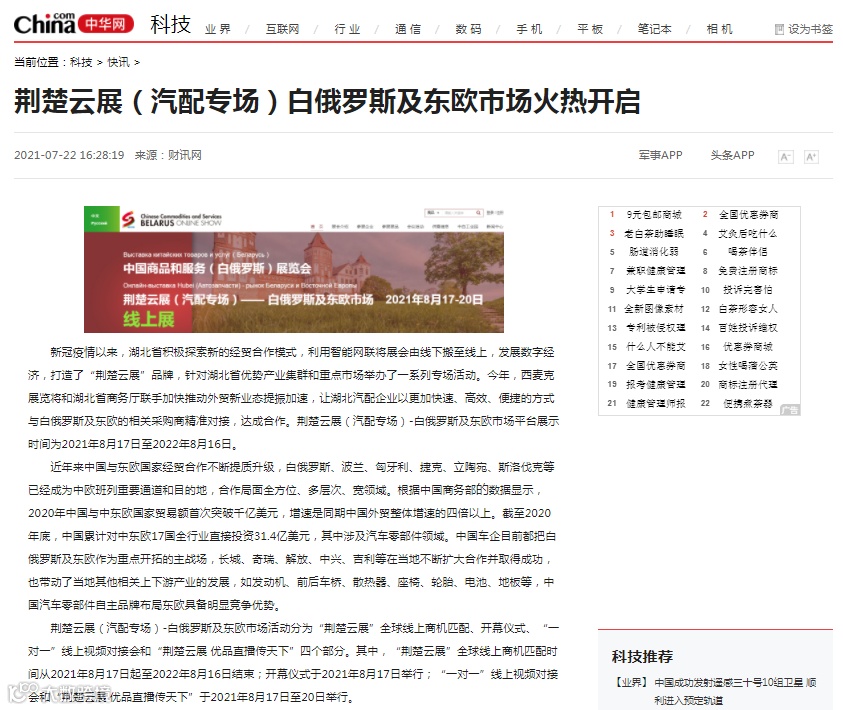Open ad link 4 艾灸后吃什么
This screenshot has width=843, height=710.
(x=747, y=233)
